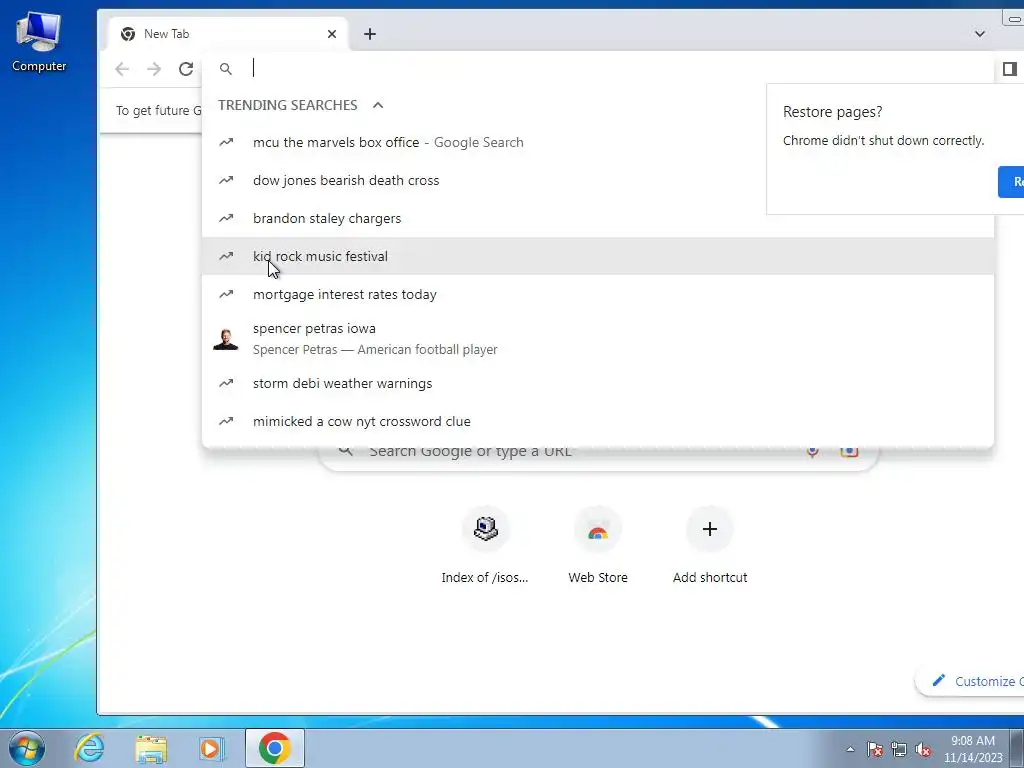Click the Add shortcut plus button
Viewport: 1024px width, 768px height.
pyautogui.click(x=710, y=529)
